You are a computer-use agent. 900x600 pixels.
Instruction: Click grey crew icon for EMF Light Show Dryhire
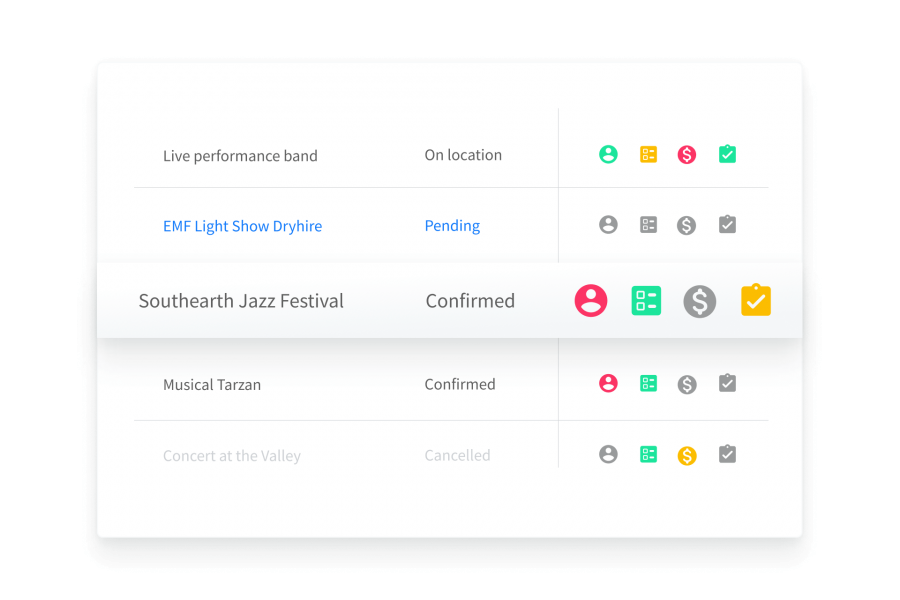click(x=608, y=225)
